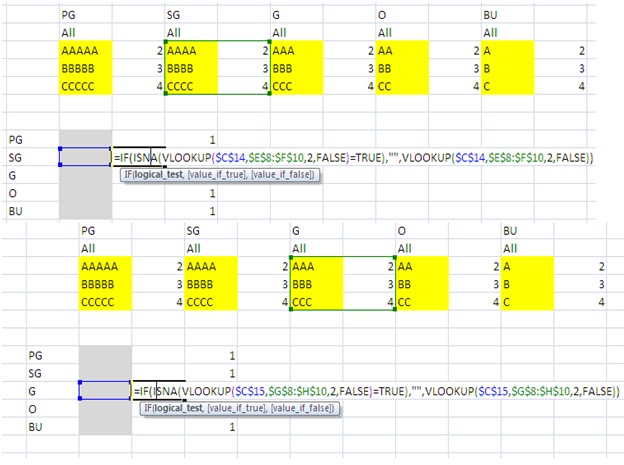
Task: Select the blue-outlined grey cell in the top spreadsheet's SG row
Action: [x=85, y=157]
